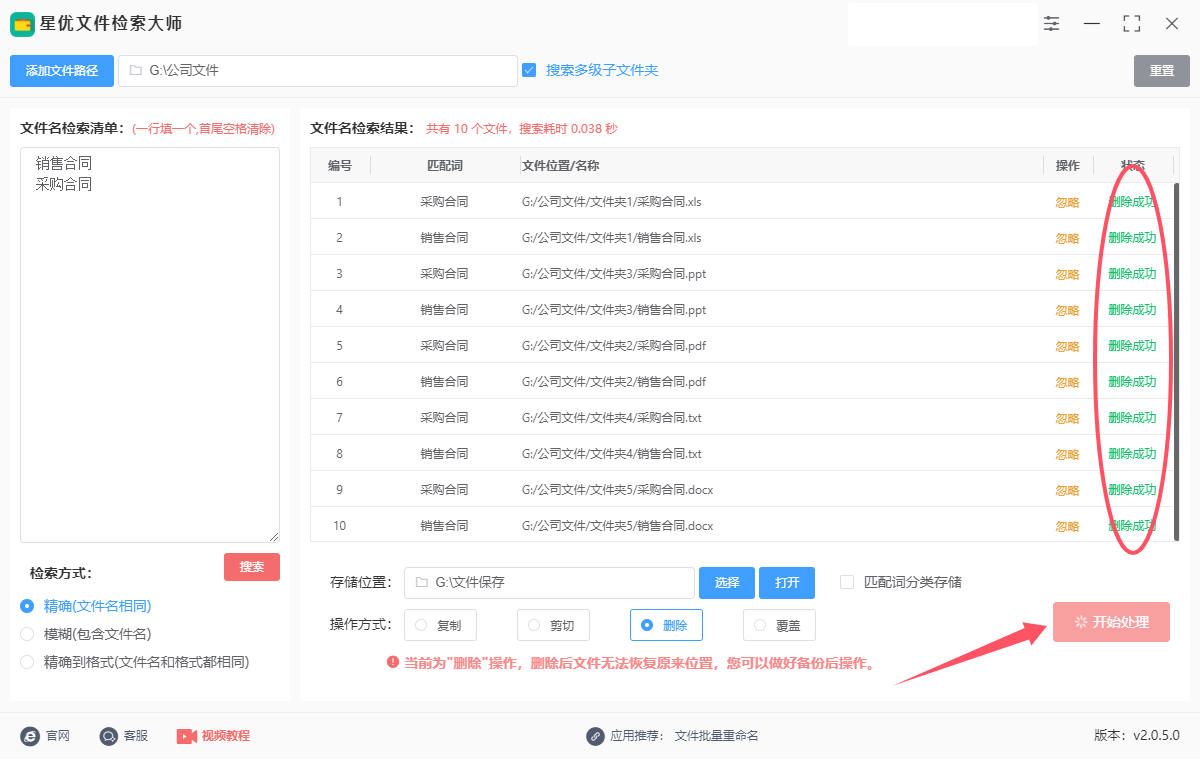Choose the 复制 operation mode
The image size is (1200, 760).
(x=440, y=625)
